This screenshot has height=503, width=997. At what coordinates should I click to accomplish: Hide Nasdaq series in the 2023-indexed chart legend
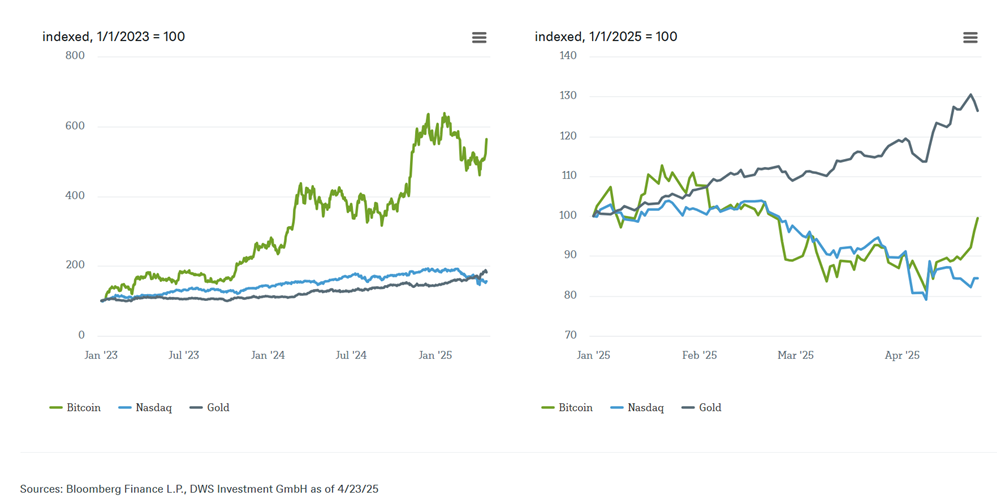[145, 408]
